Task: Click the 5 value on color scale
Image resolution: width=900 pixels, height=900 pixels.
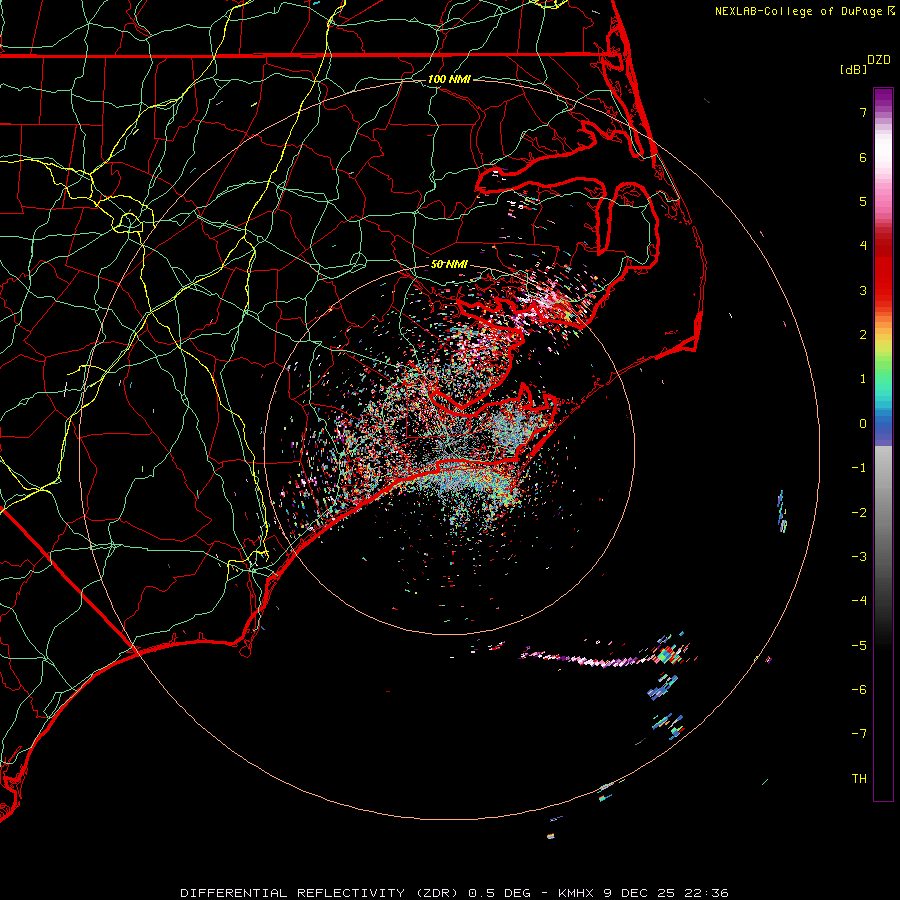Action: click(x=863, y=201)
